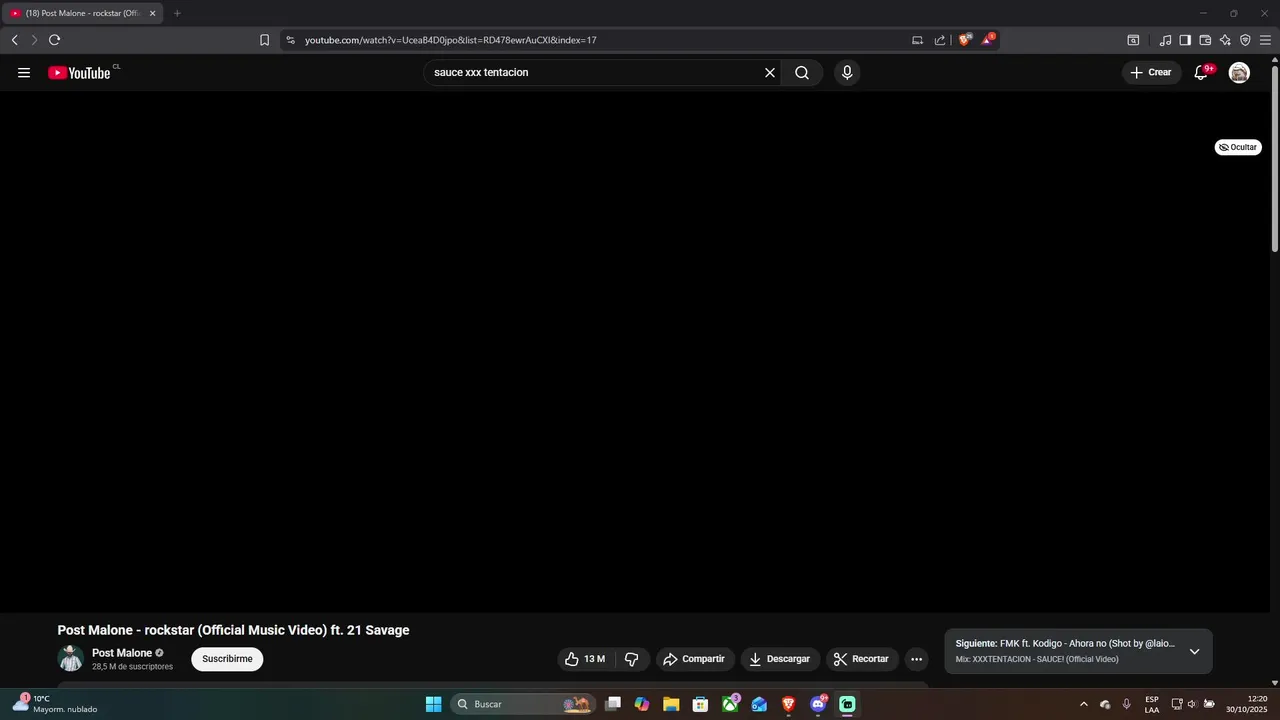1280x720 pixels.
Task: Open the browser tab search icon
Action: tap(1133, 40)
